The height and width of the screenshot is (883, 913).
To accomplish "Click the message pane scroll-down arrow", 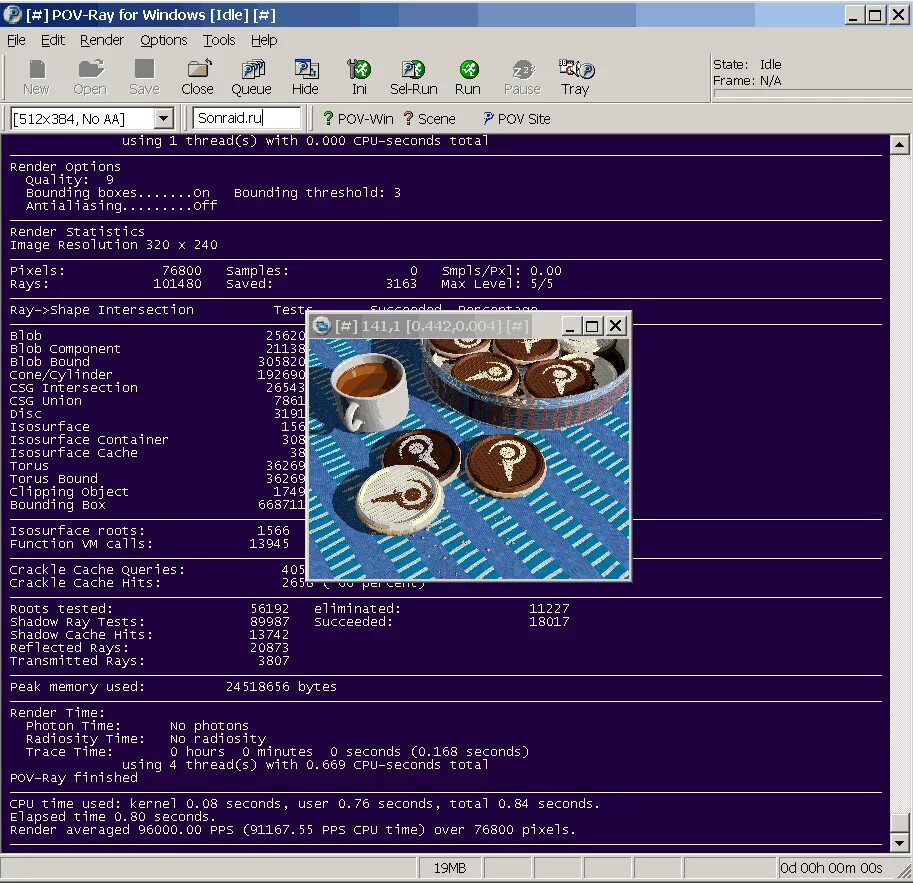I will pyautogui.click(x=899, y=842).
